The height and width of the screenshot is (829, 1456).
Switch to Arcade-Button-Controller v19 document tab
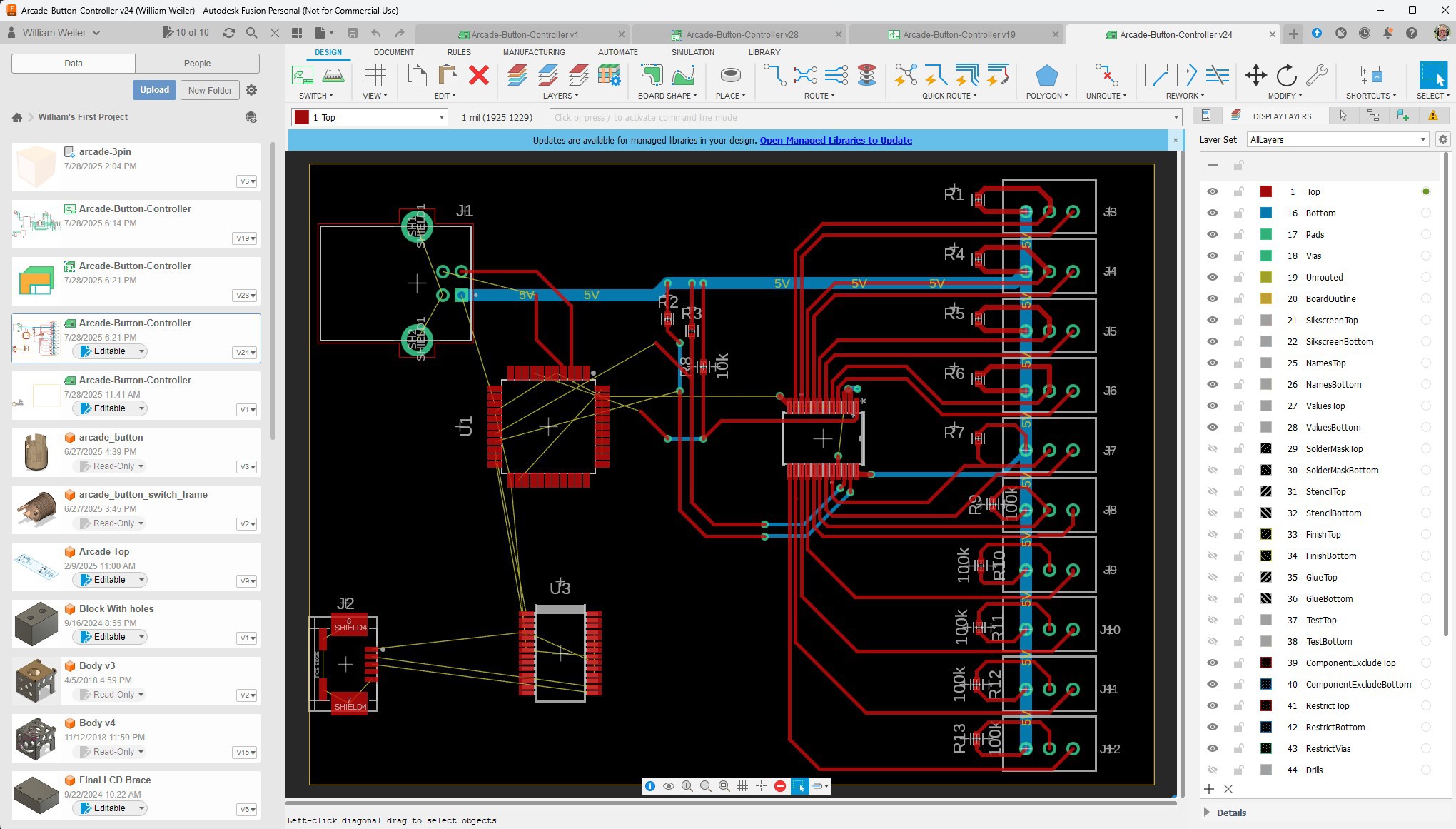(x=959, y=34)
